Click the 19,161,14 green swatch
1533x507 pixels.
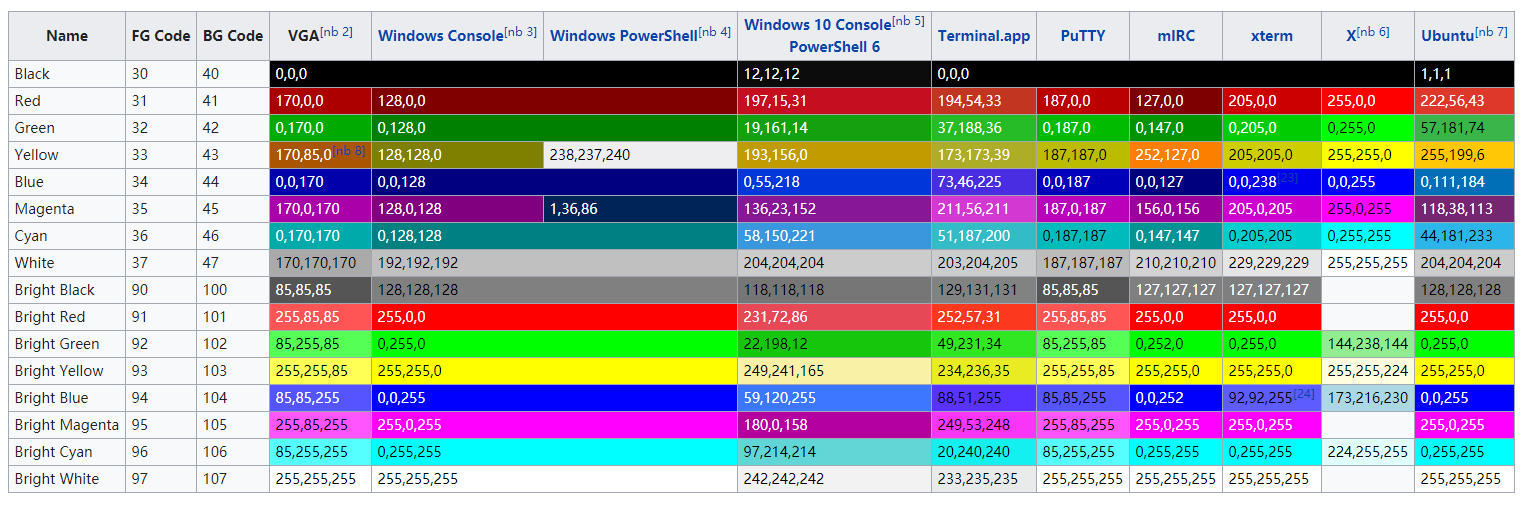tap(834, 128)
